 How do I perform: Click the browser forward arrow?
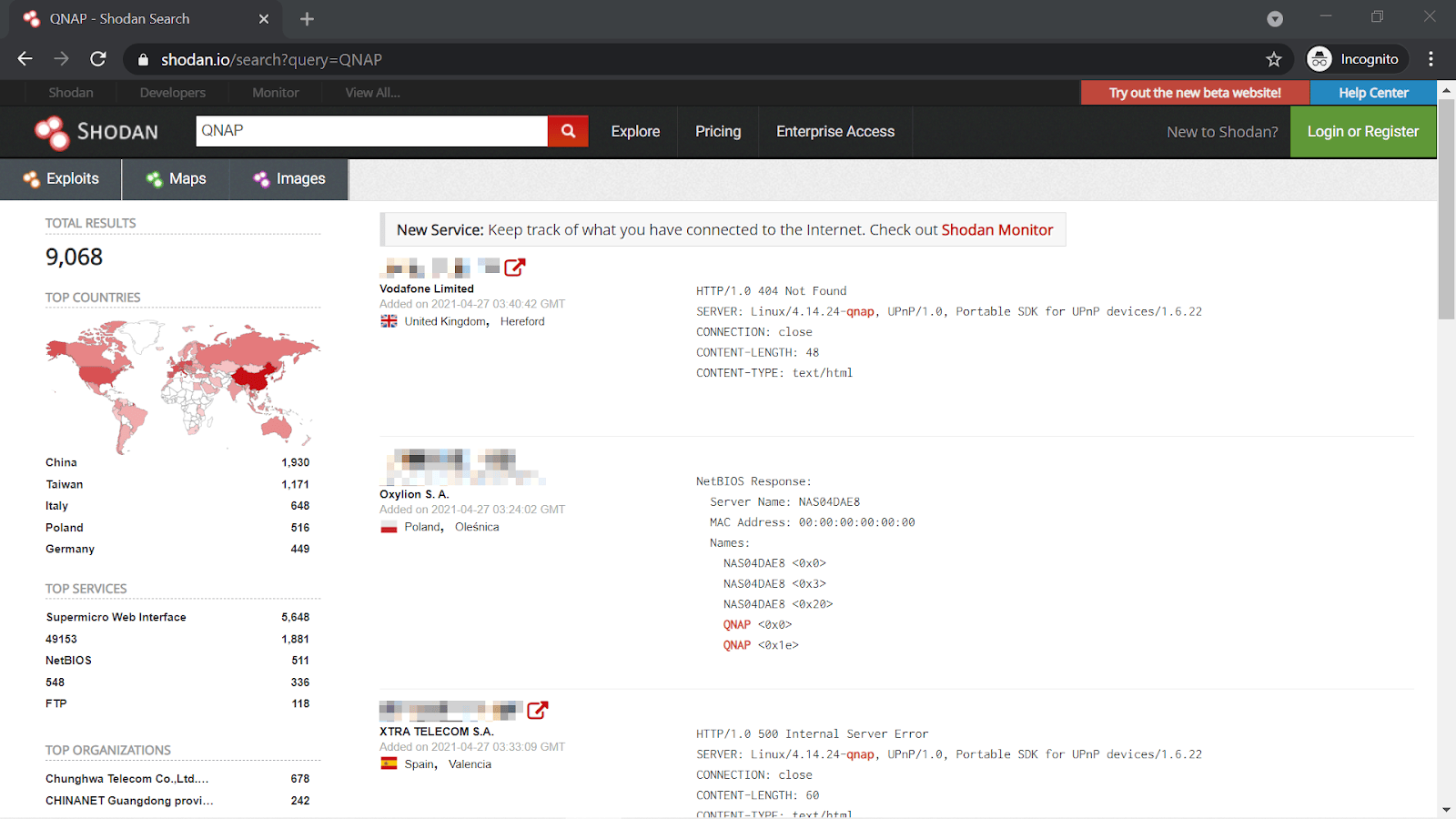(x=61, y=59)
